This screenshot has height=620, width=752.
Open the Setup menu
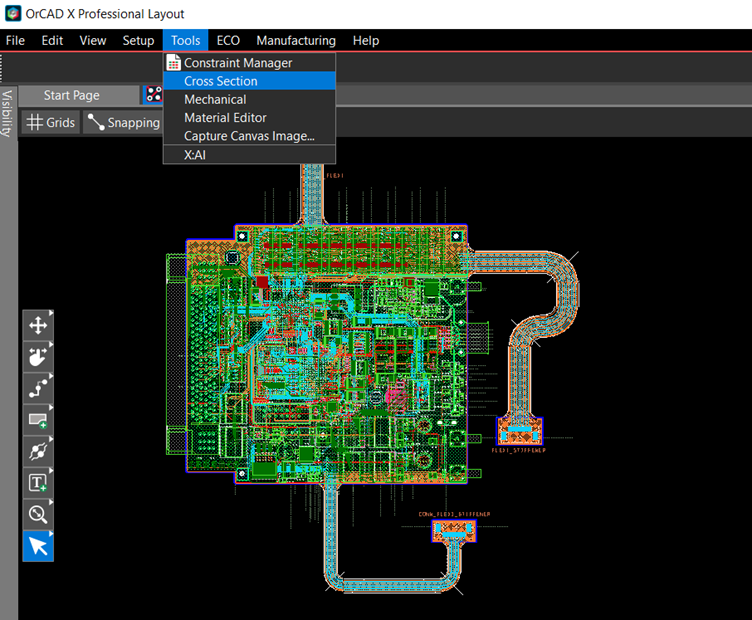[x=138, y=41]
